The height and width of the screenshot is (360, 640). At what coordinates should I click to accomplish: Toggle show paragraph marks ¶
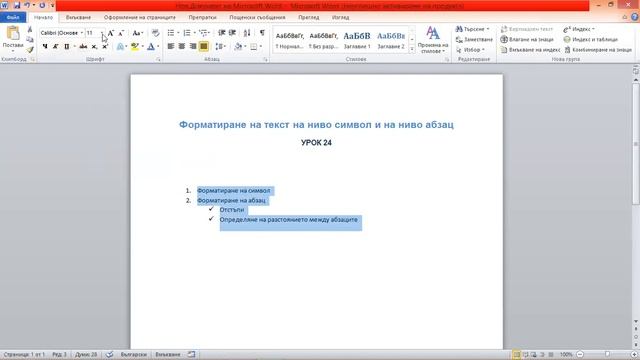[x=262, y=33]
